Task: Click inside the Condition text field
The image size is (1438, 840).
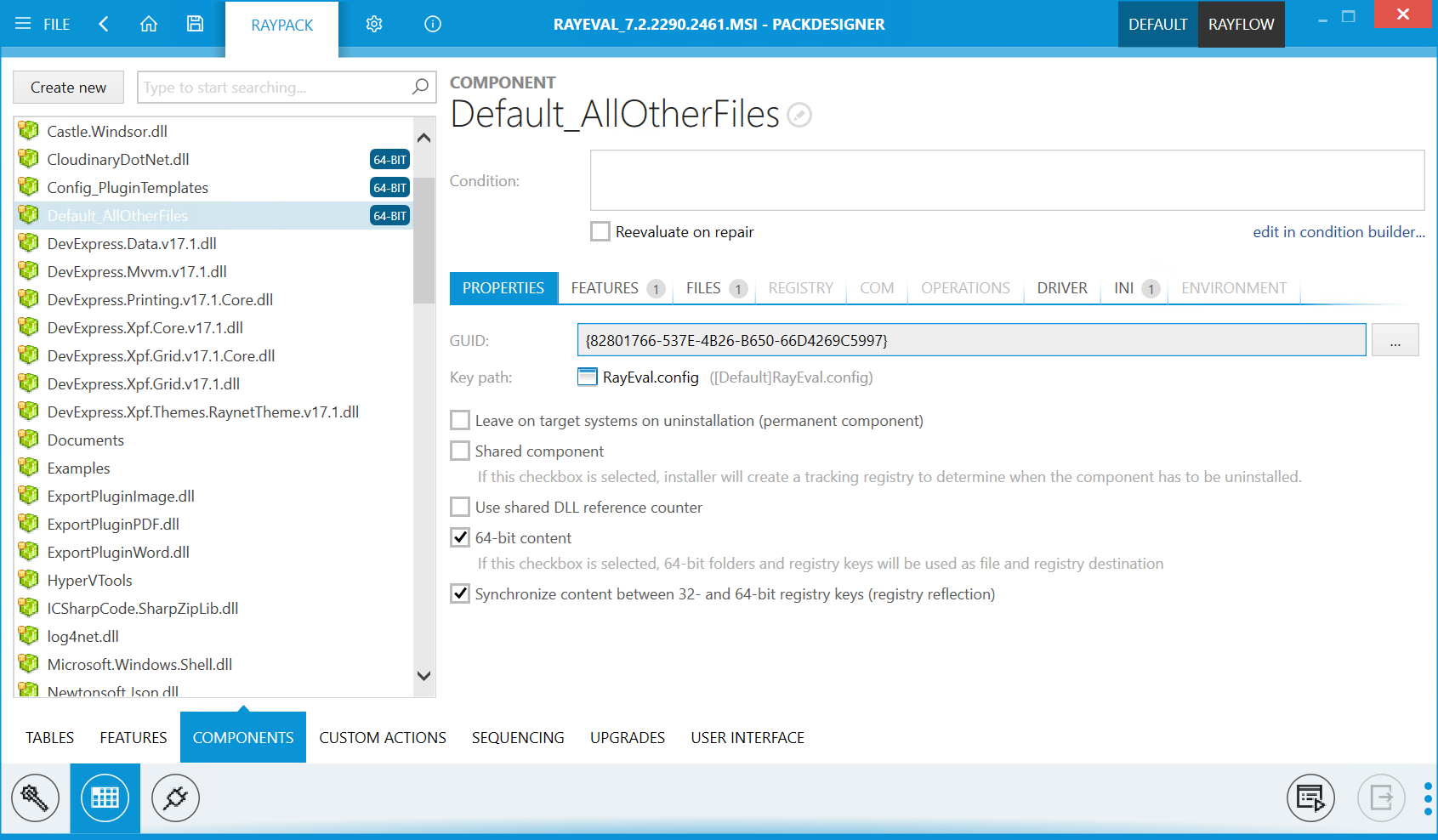Action: click(1007, 180)
